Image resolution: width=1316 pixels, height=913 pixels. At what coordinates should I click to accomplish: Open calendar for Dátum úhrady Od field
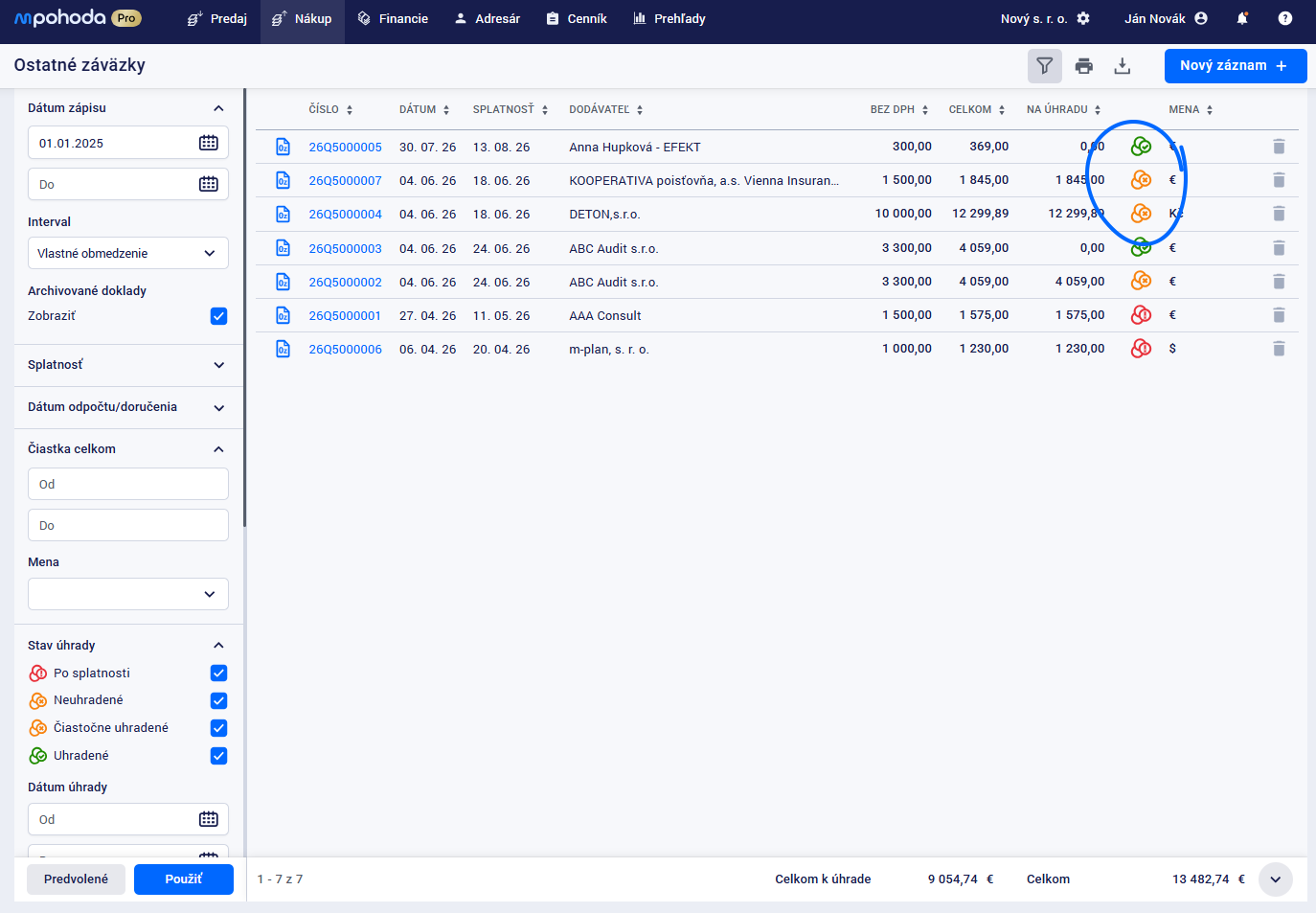tap(208, 819)
